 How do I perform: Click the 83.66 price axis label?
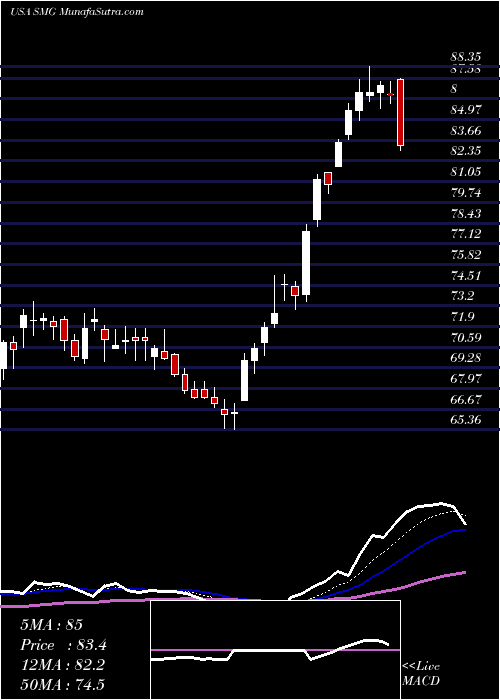(x=466, y=131)
